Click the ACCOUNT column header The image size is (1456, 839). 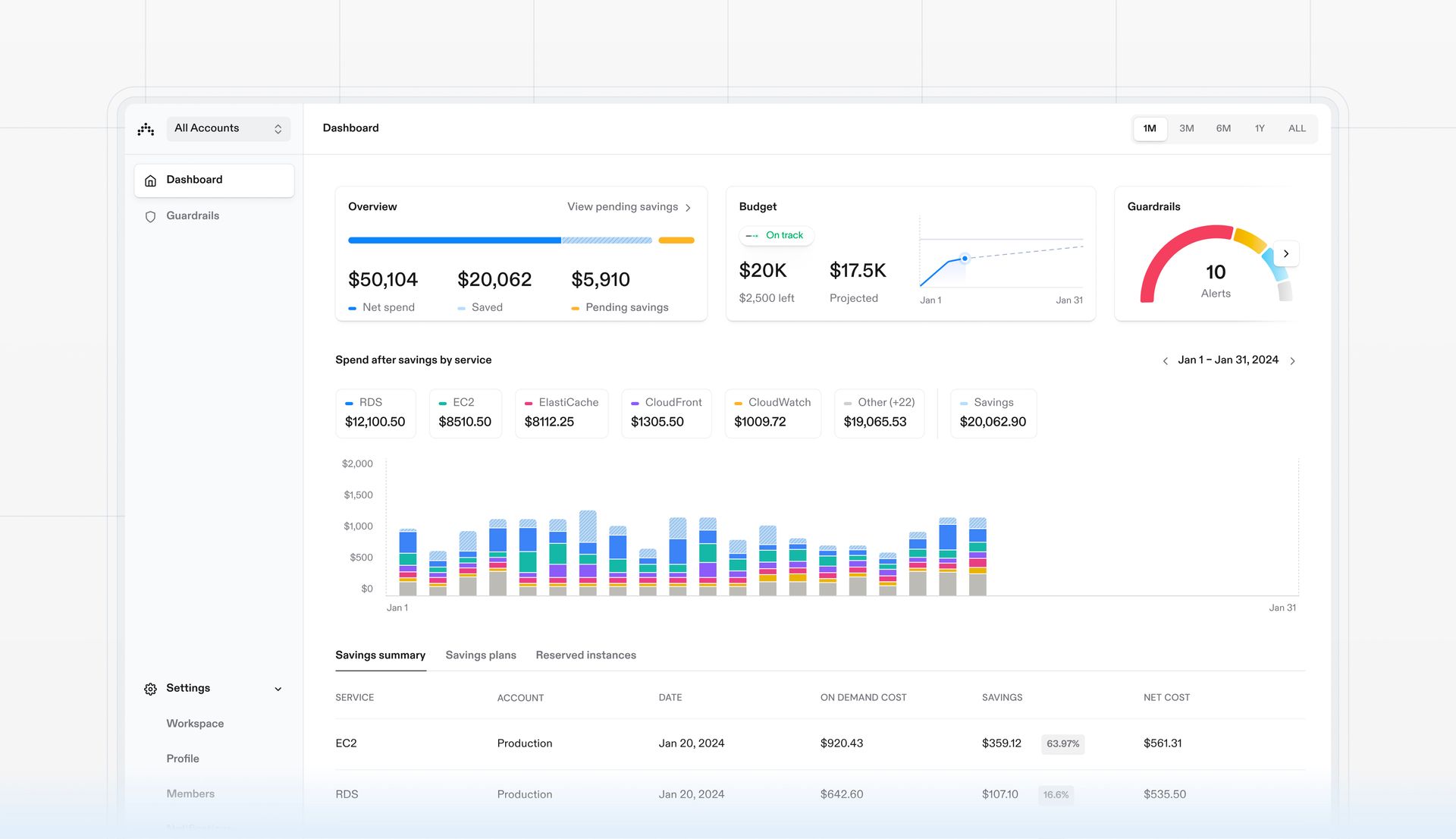520,698
